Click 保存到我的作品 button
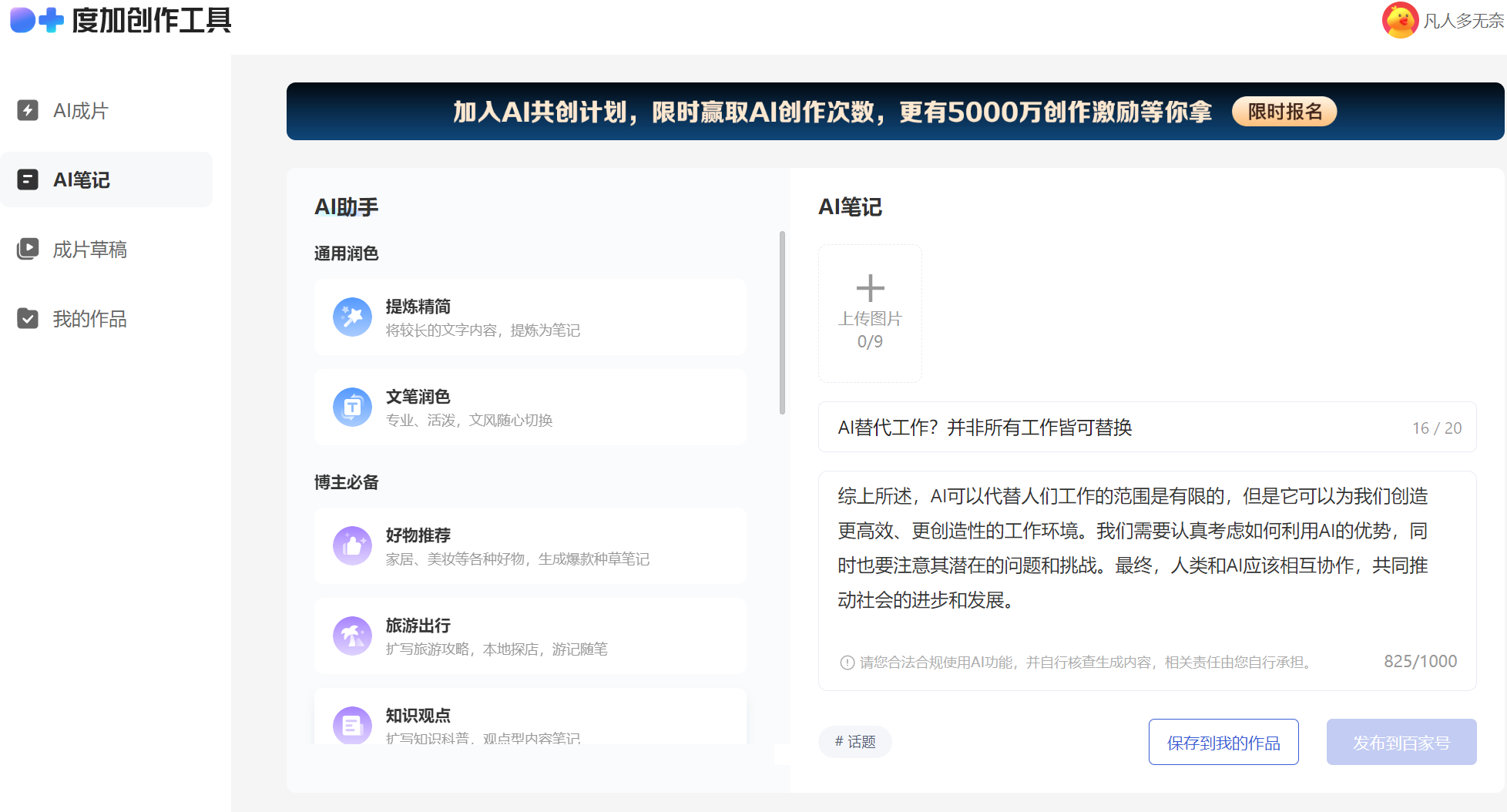 click(1223, 742)
